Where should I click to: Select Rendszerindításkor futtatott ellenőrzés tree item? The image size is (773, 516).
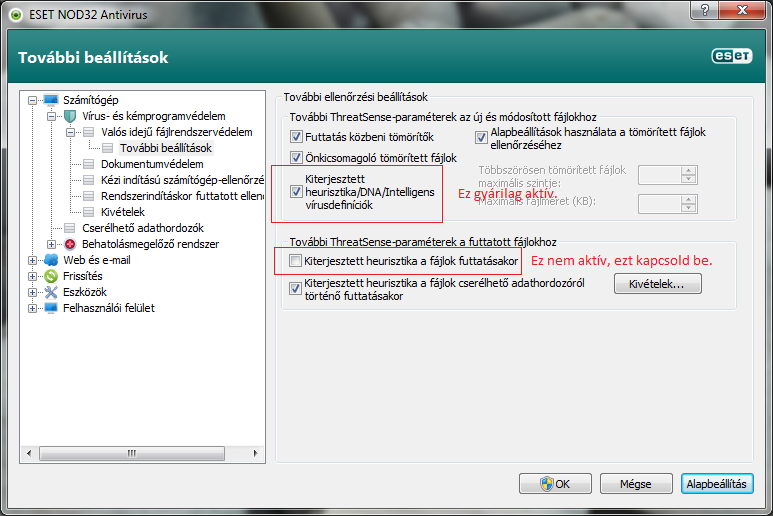182,196
